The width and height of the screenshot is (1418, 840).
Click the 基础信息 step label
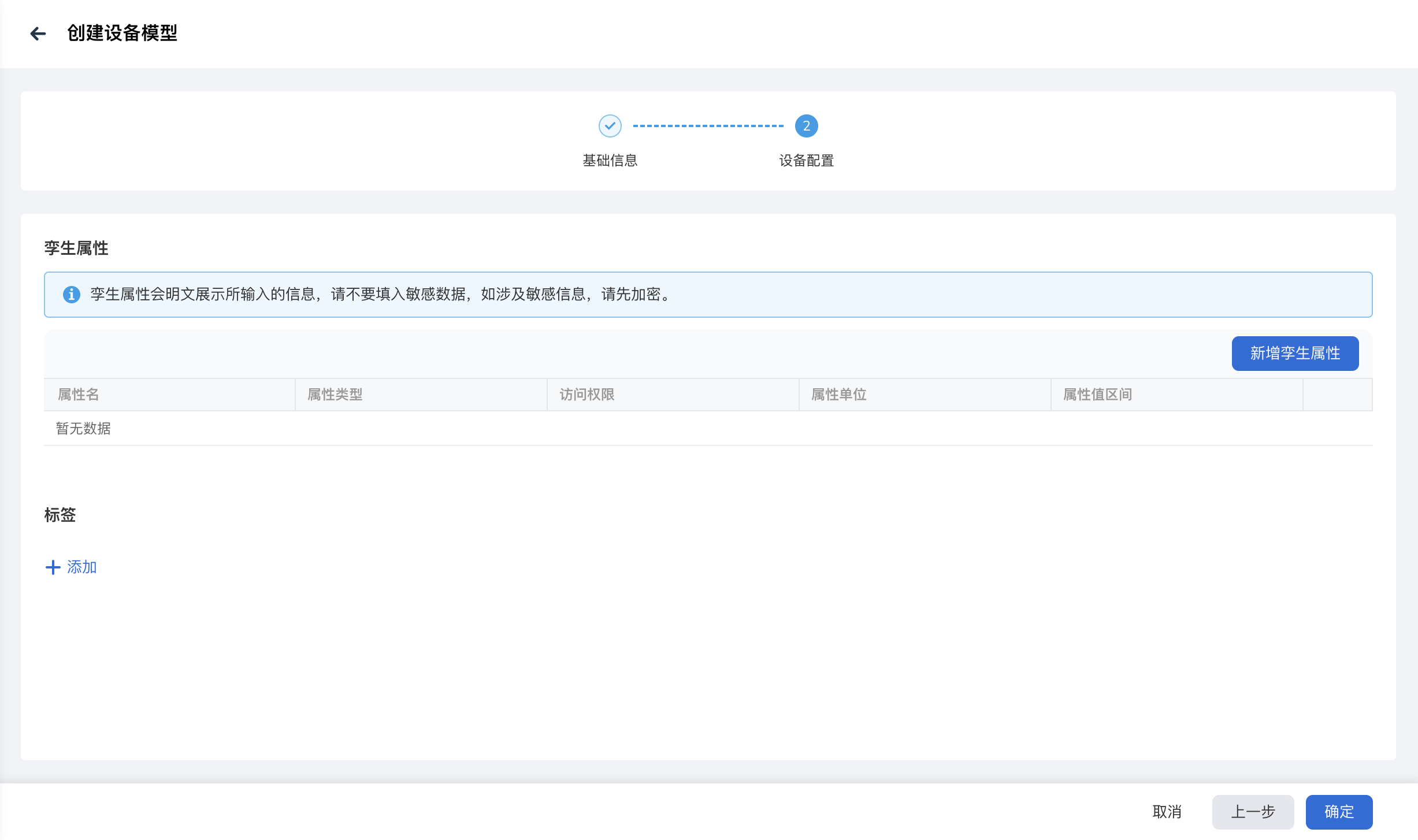[610, 161]
